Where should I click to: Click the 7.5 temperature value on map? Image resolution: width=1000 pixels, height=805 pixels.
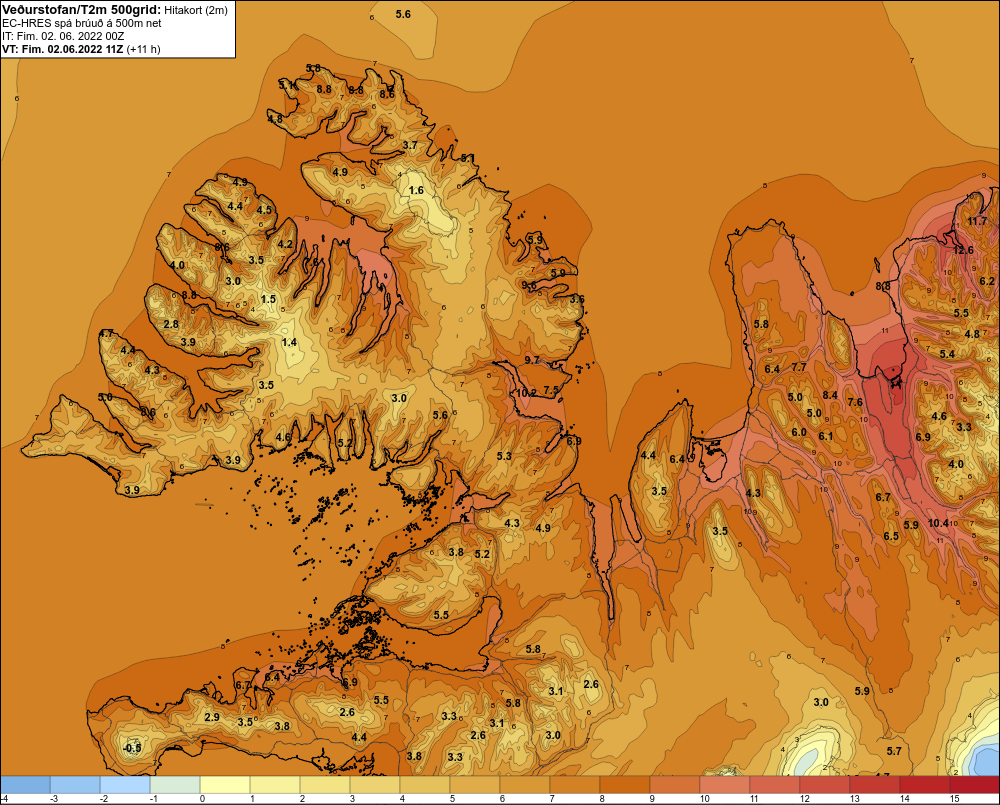click(551, 390)
